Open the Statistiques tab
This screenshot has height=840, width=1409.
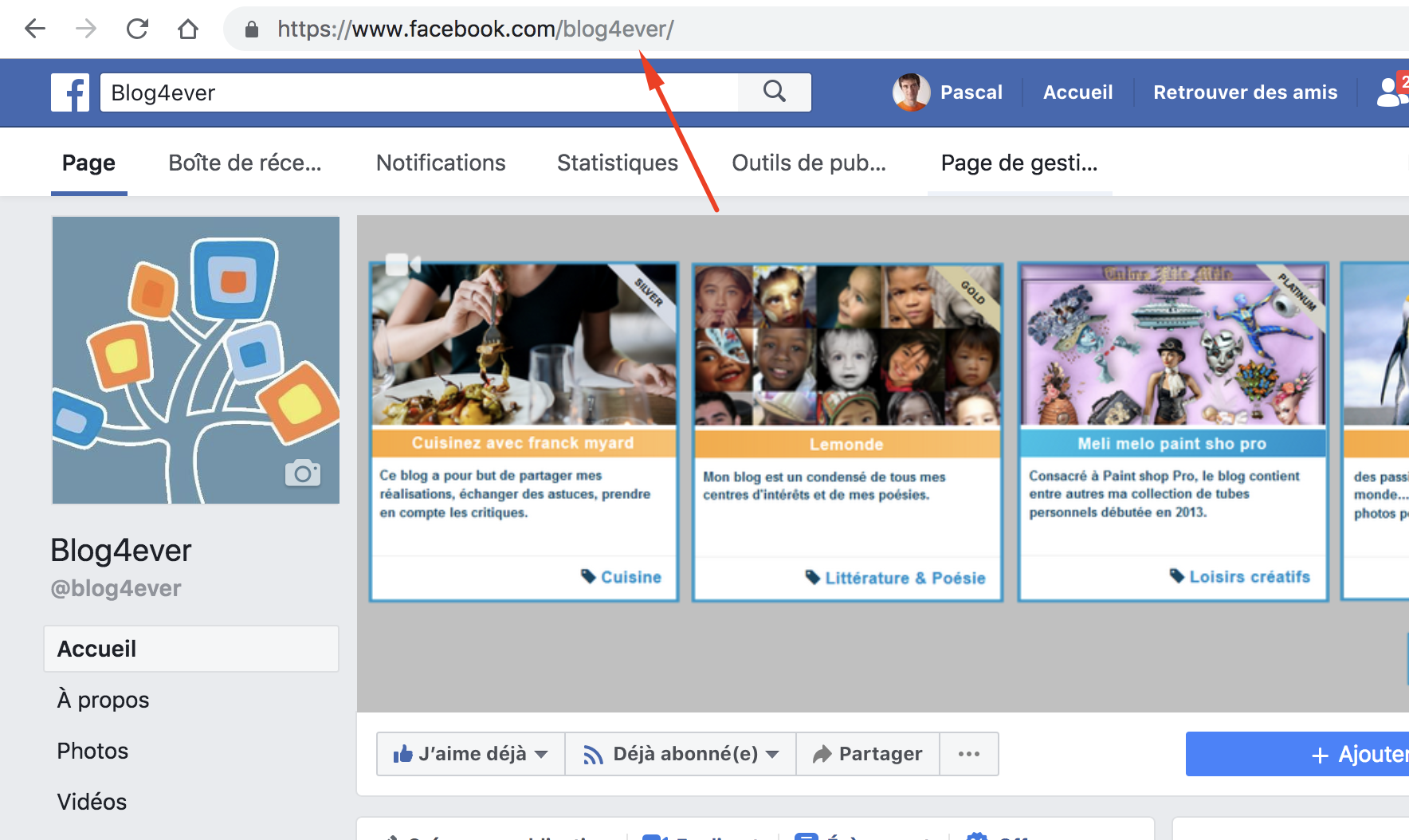click(618, 163)
